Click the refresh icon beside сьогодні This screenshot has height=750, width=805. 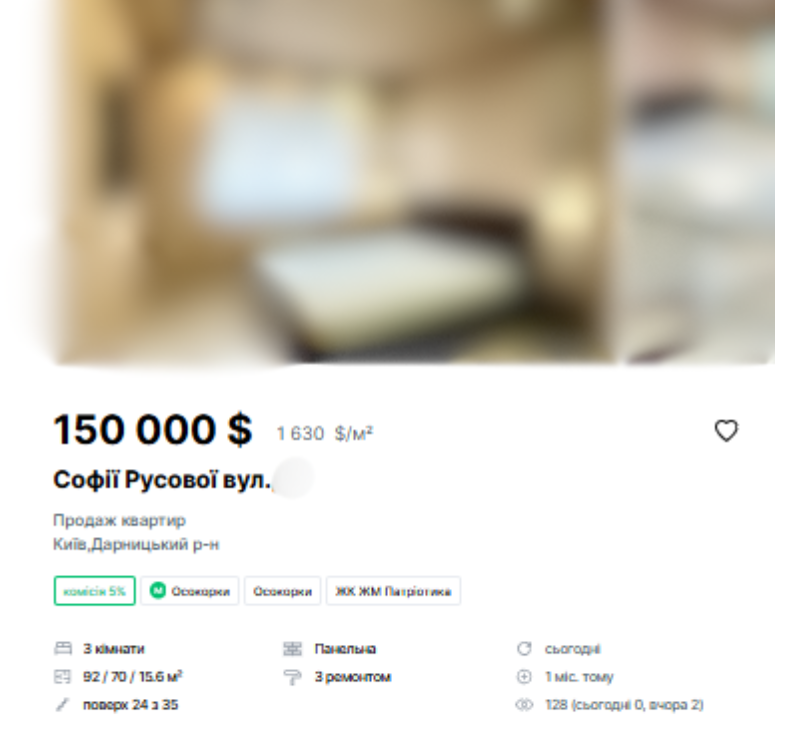point(524,648)
